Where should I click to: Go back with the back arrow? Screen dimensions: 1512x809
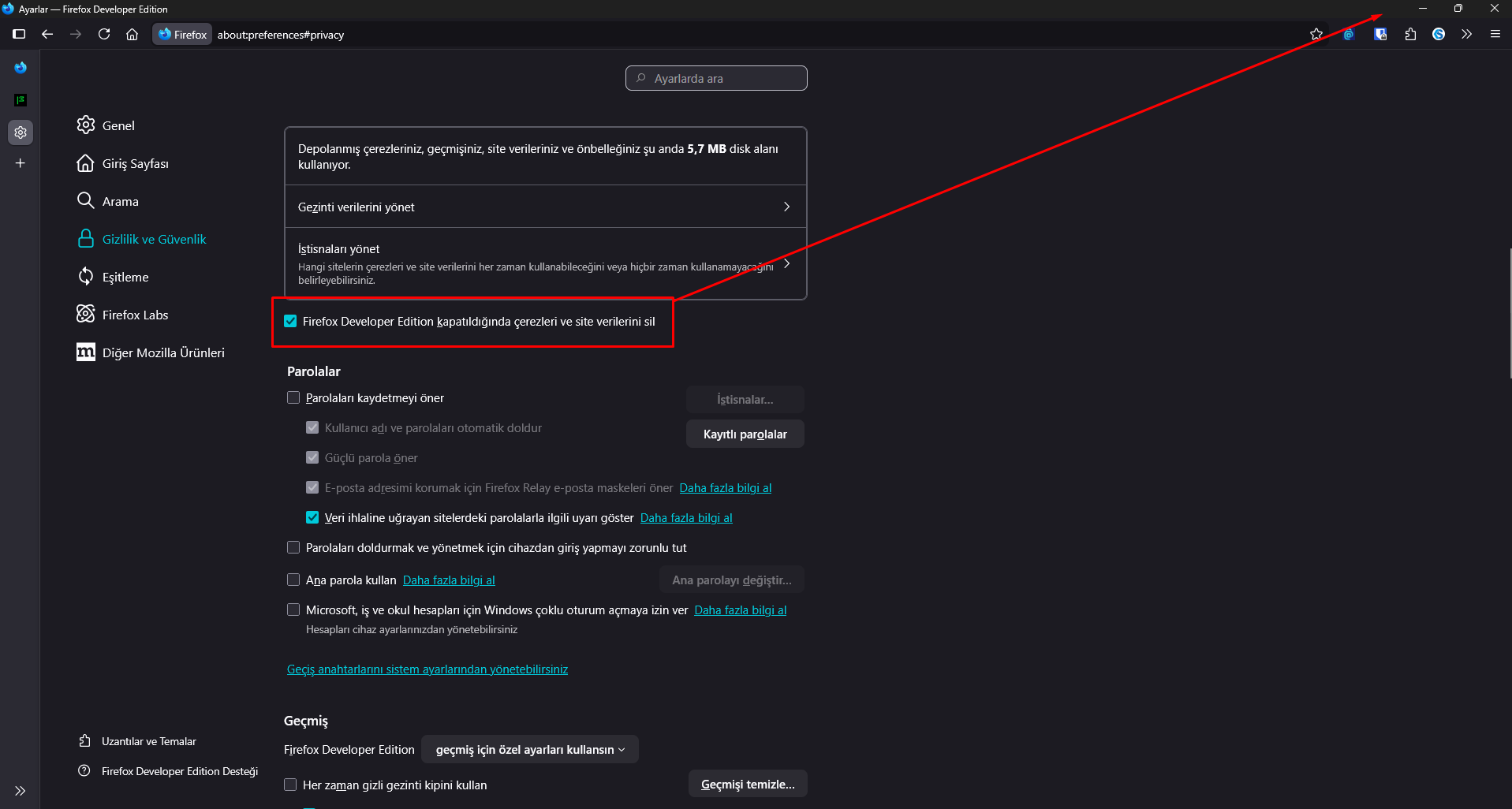click(x=47, y=34)
